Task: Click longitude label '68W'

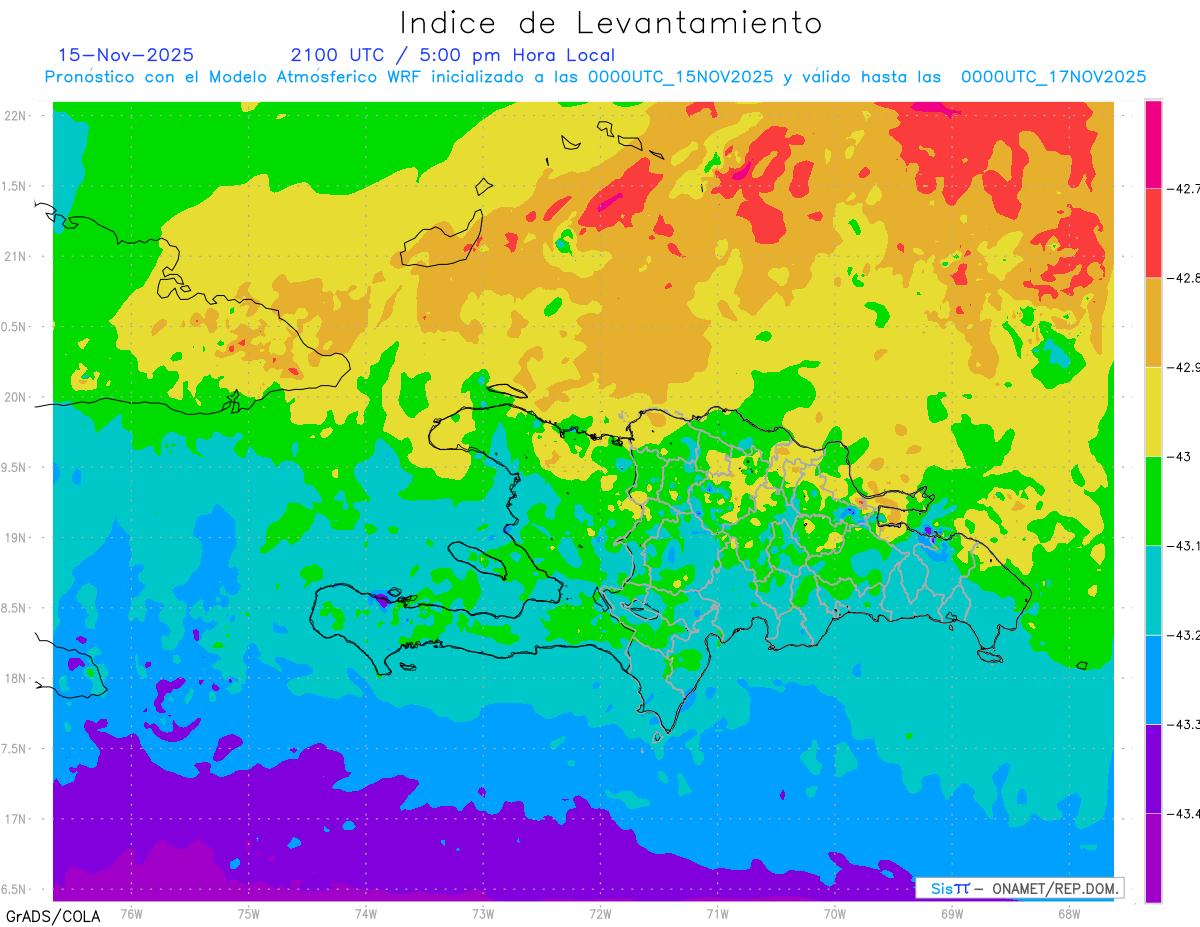Action: point(1068,913)
